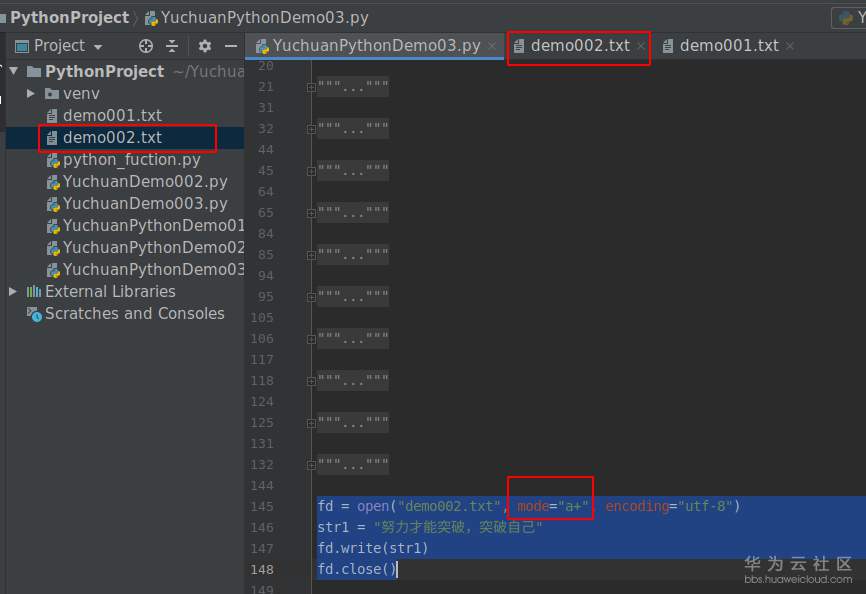Expand folded docstring at line 118
Screen dimensions: 866x594
(x=311, y=381)
